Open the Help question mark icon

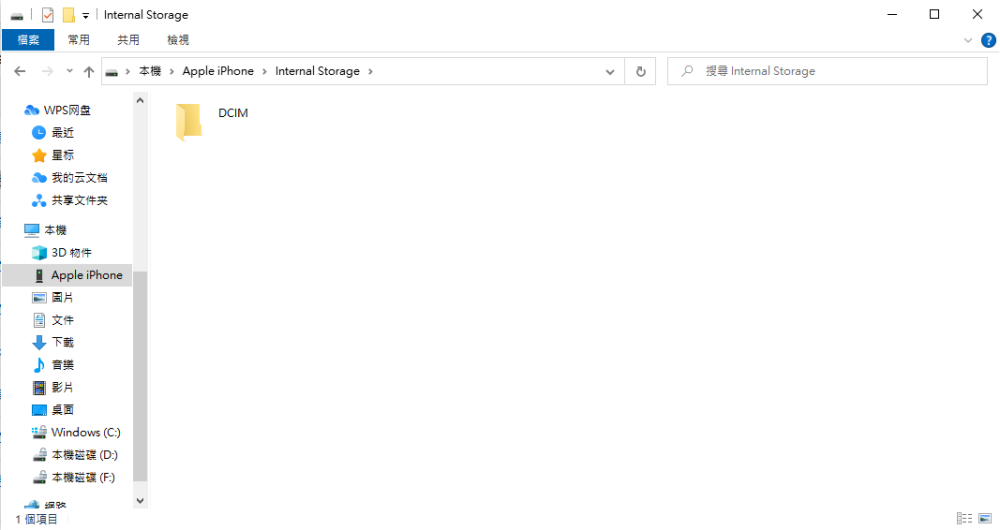tap(988, 40)
